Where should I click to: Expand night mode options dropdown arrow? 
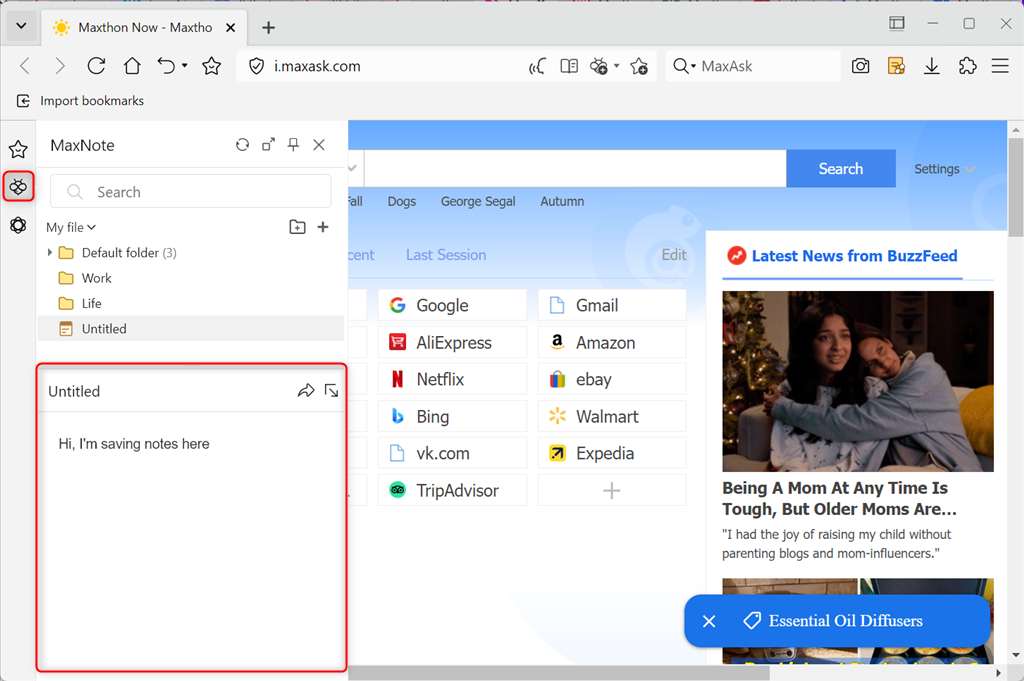click(616, 66)
